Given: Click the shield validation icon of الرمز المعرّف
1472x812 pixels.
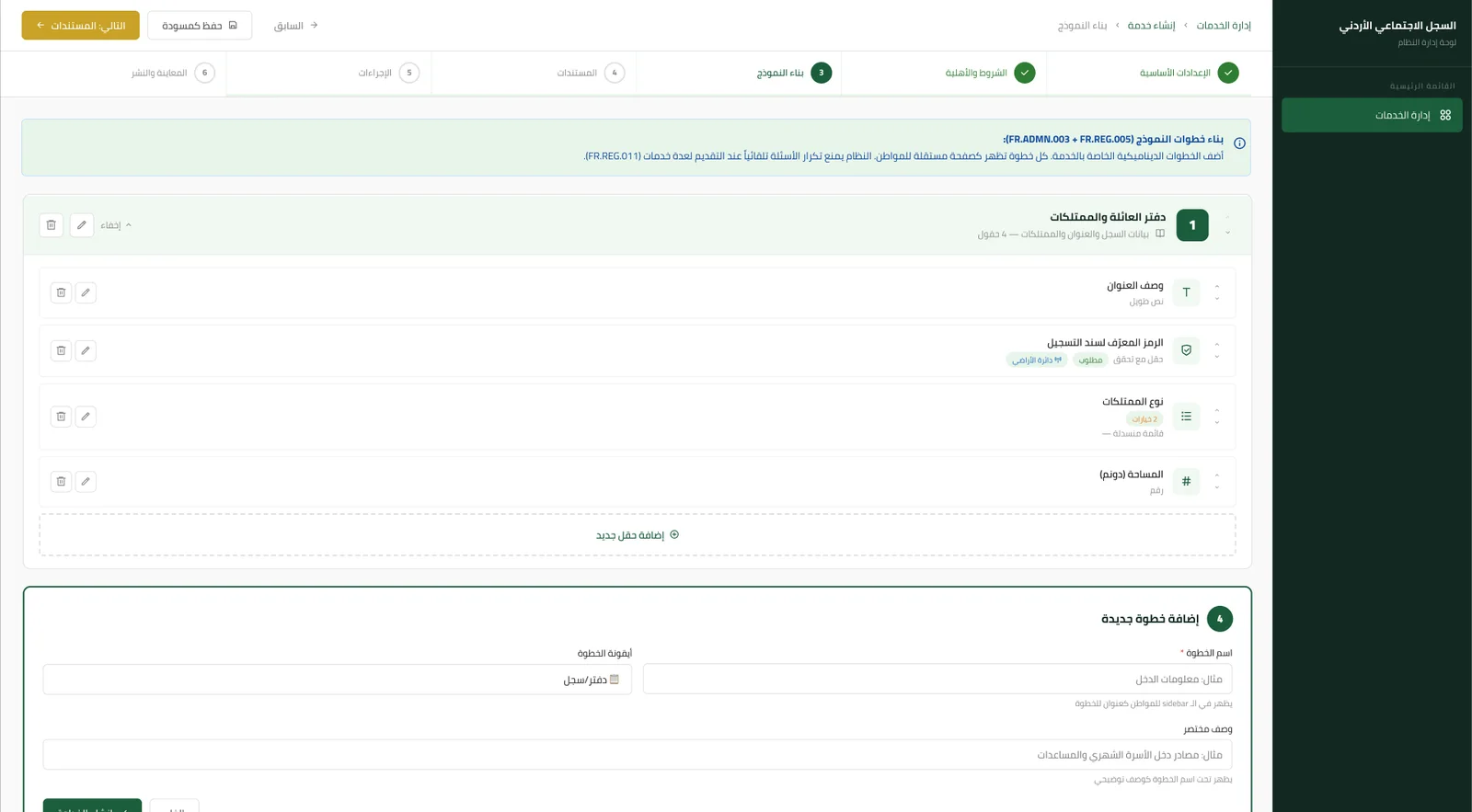Looking at the screenshot, I should (x=1186, y=350).
